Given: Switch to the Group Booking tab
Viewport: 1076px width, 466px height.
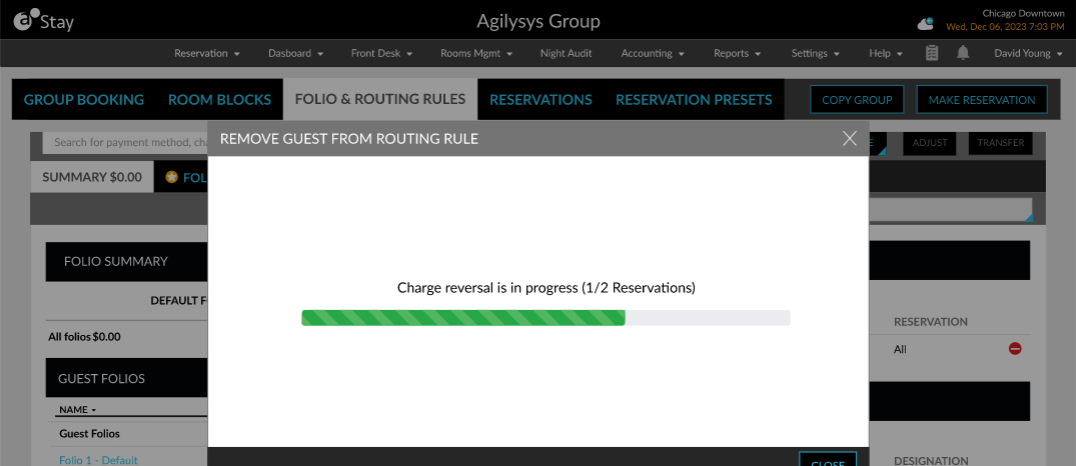Looking at the screenshot, I should click(x=84, y=100).
